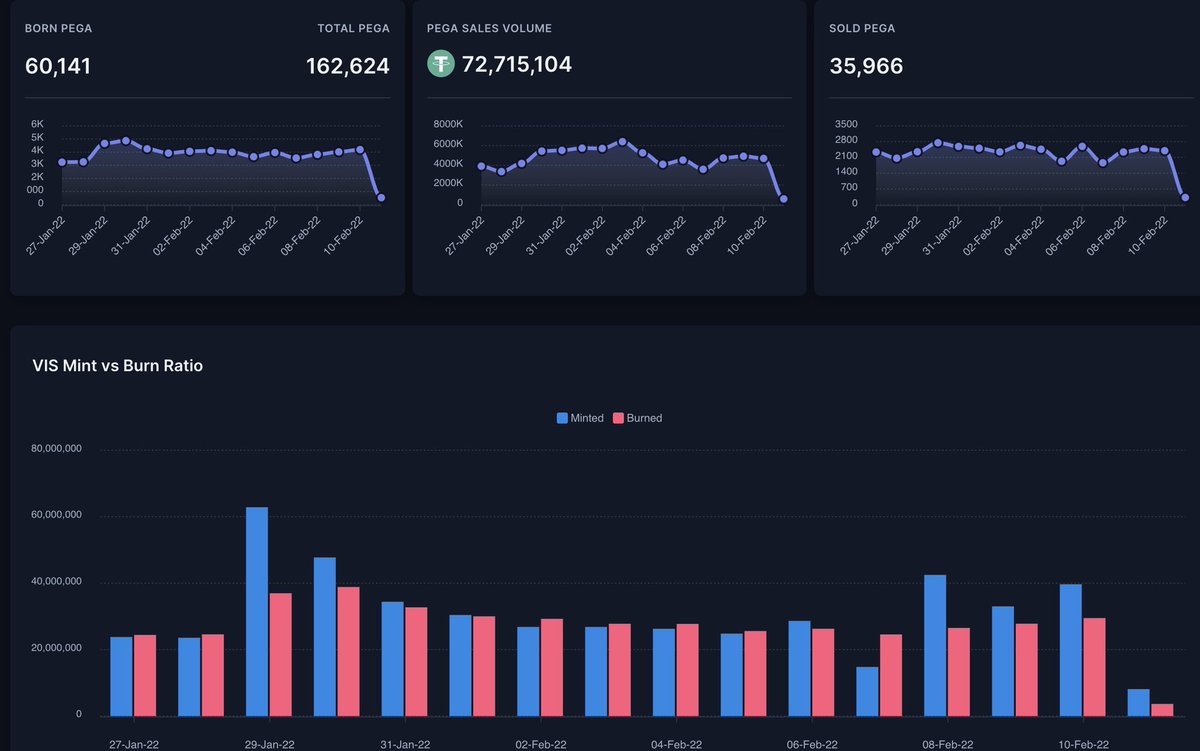
Task: Click 10-Feb-22 label under the bar chart
Action: click(x=1083, y=744)
